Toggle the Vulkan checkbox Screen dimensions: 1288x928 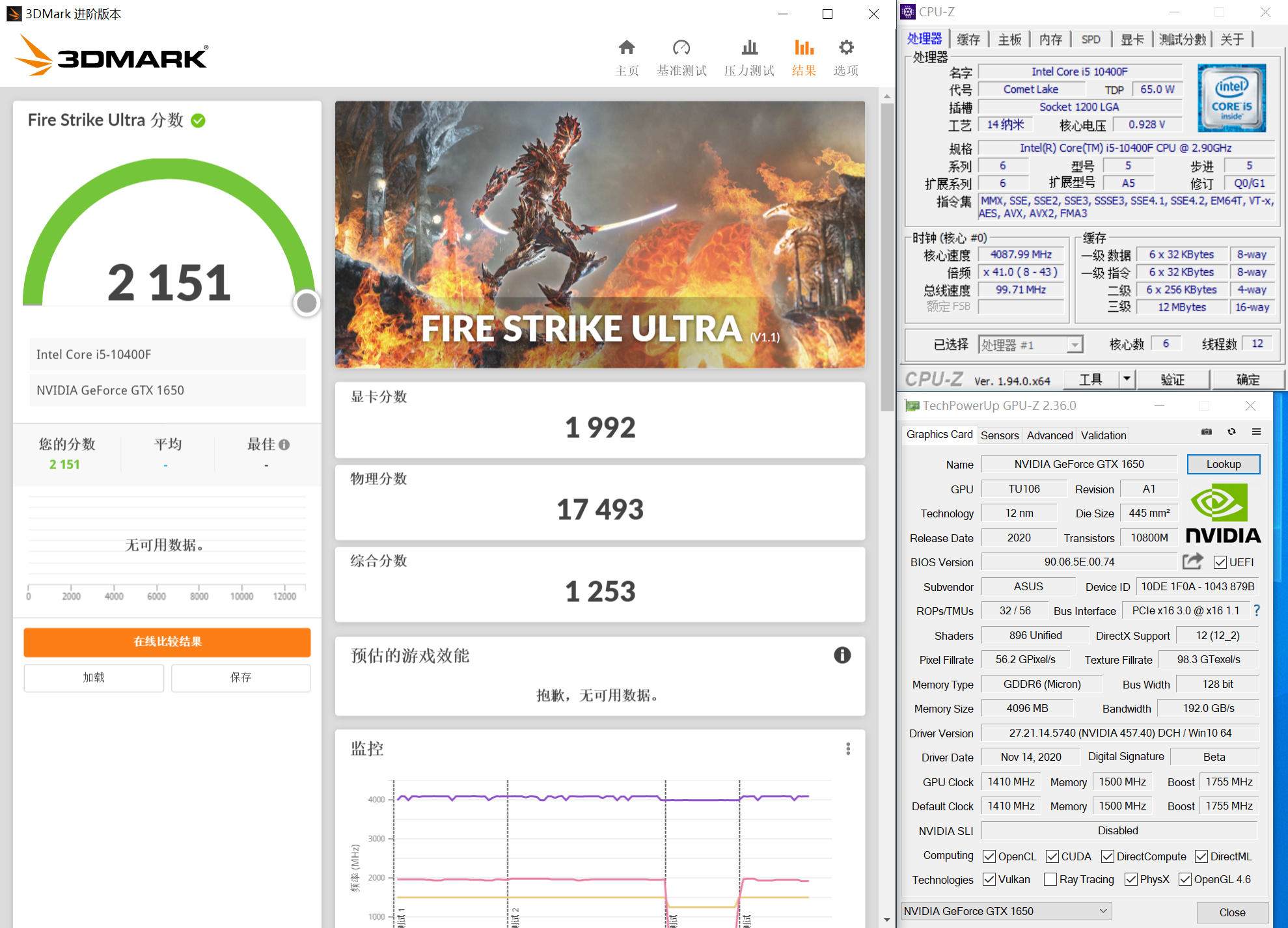(989, 879)
